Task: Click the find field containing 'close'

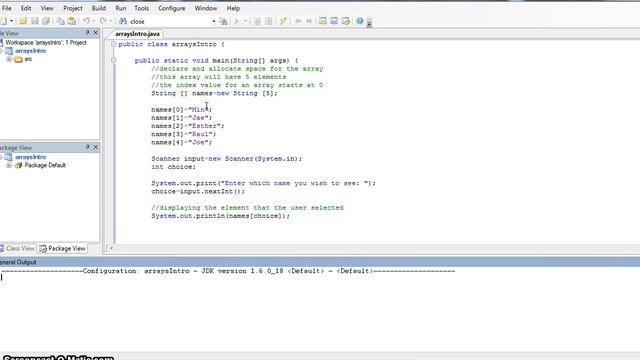Action: tap(170, 21)
